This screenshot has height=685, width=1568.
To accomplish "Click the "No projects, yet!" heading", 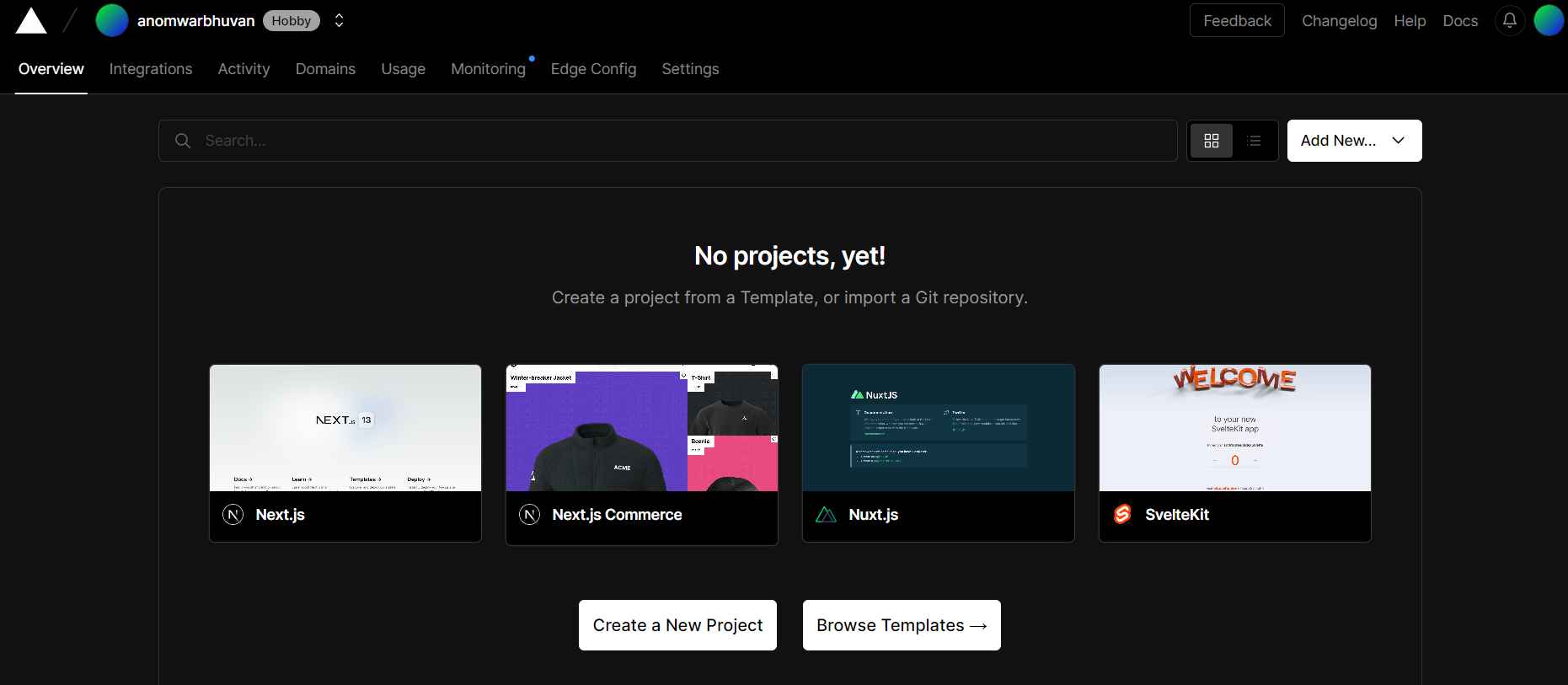I will pyautogui.click(x=790, y=256).
